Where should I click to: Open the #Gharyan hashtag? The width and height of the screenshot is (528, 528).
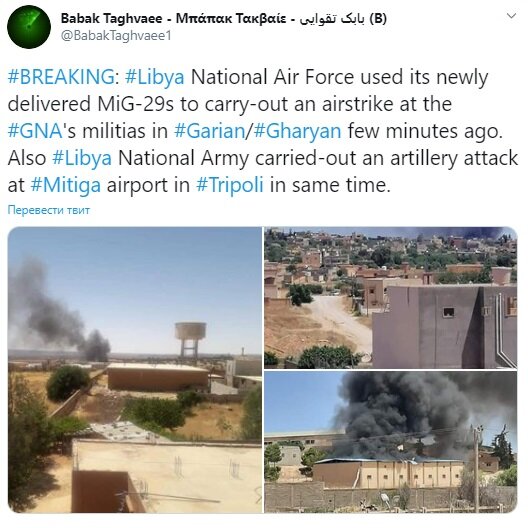(x=297, y=131)
